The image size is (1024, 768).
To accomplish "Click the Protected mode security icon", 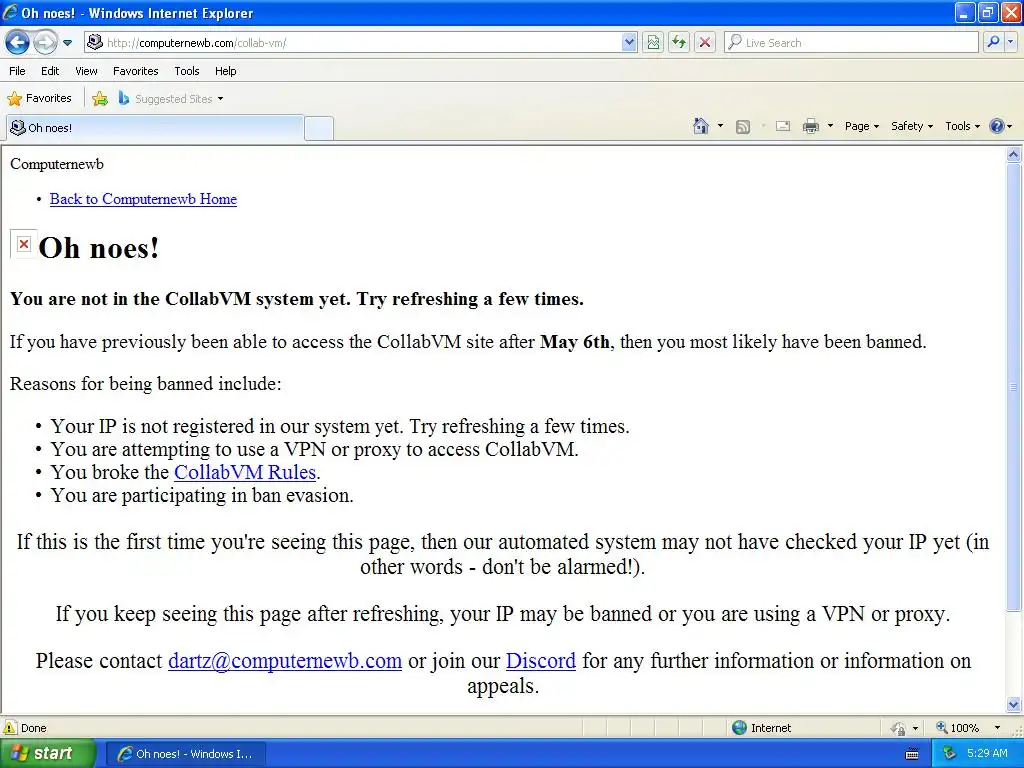I will (x=899, y=728).
